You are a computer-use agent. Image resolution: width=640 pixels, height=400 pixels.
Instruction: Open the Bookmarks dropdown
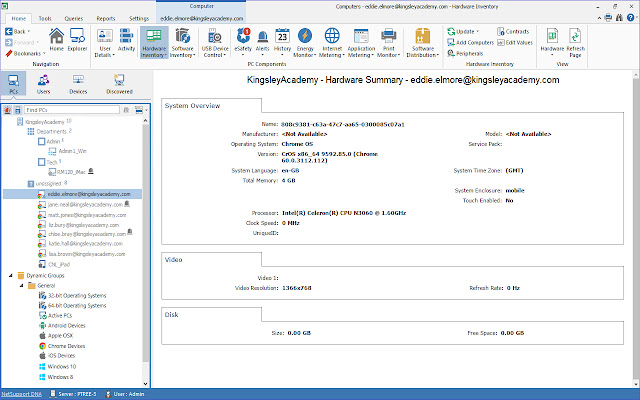[25, 53]
